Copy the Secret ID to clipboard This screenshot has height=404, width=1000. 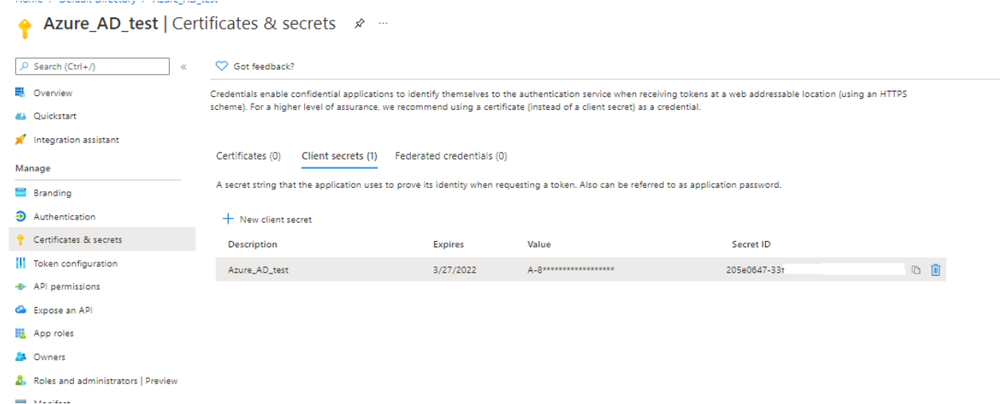pos(915,270)
